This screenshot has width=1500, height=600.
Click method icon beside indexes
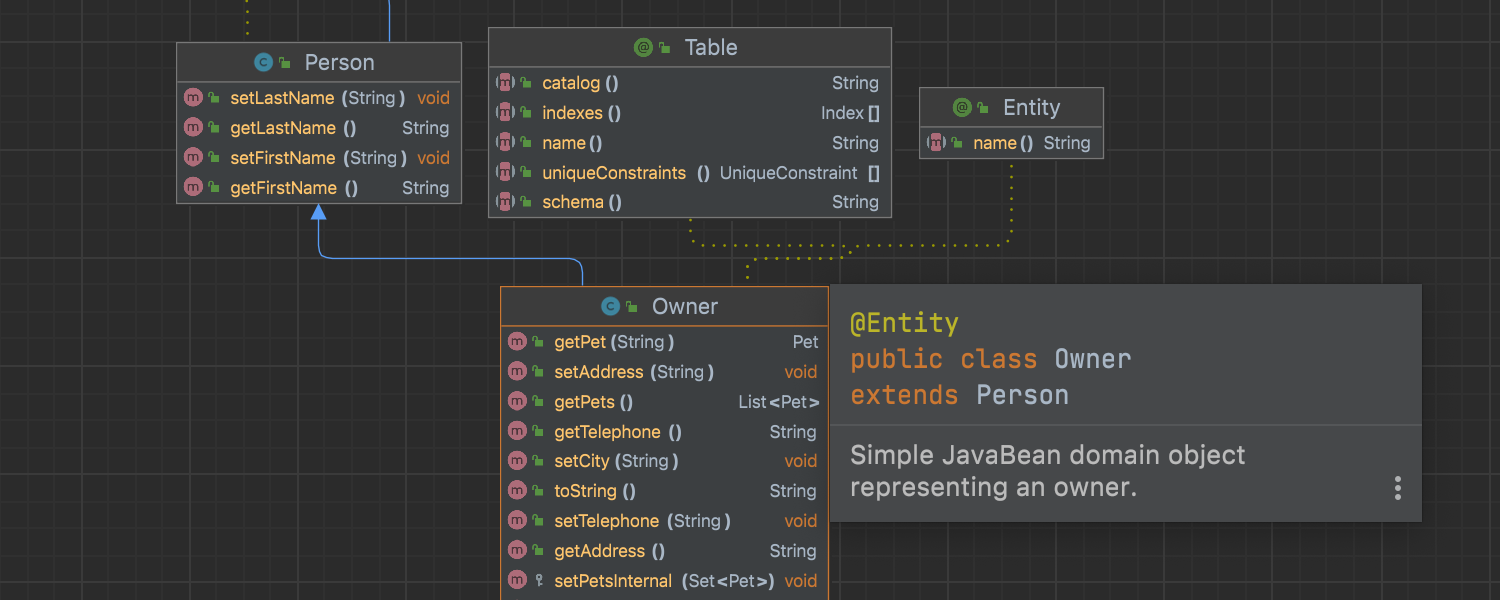[x=506, y=113]
